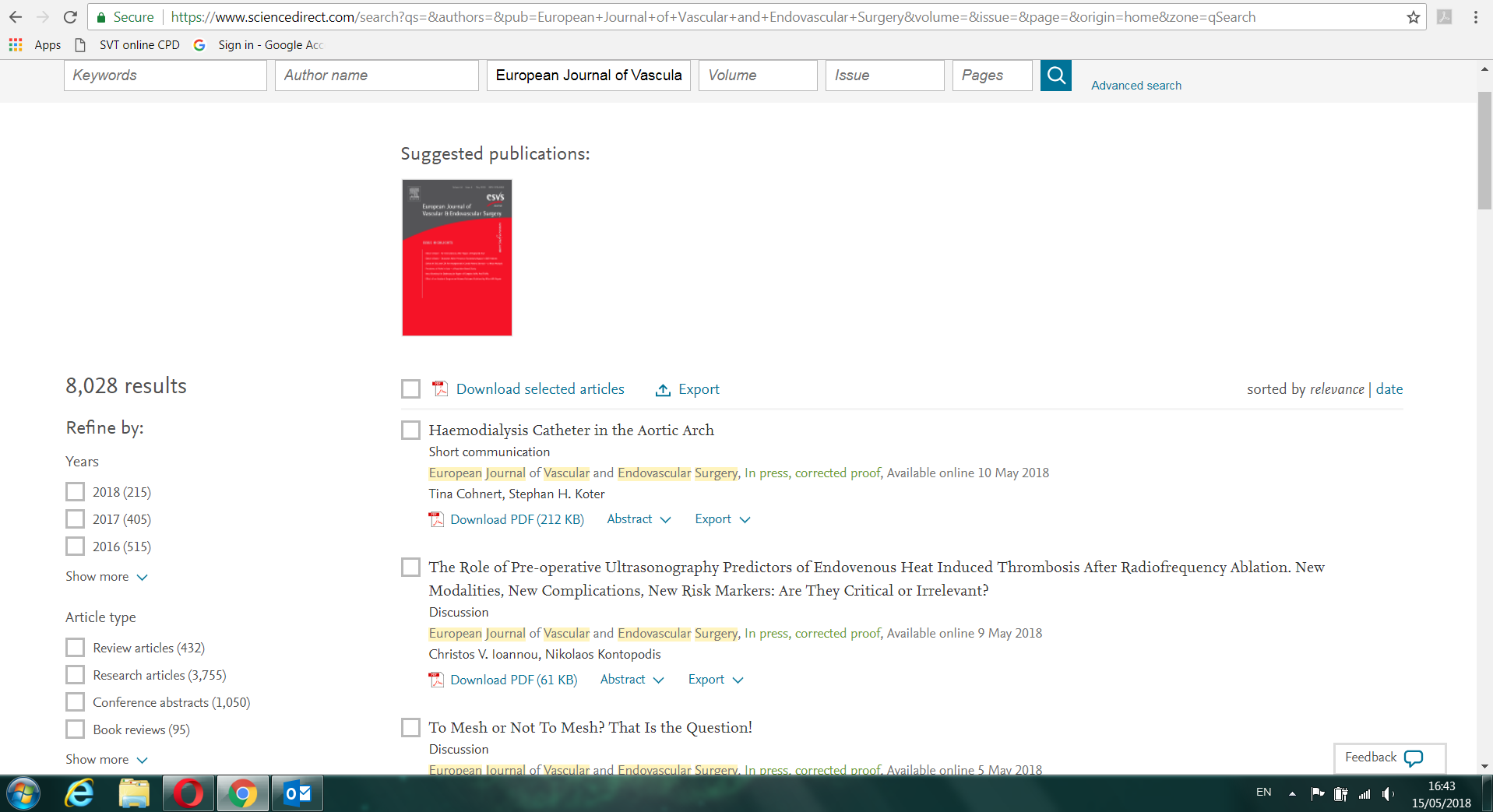Click the Export upload arrow icon
This screenshot has width=1493, height=812.
pos(663,390)
